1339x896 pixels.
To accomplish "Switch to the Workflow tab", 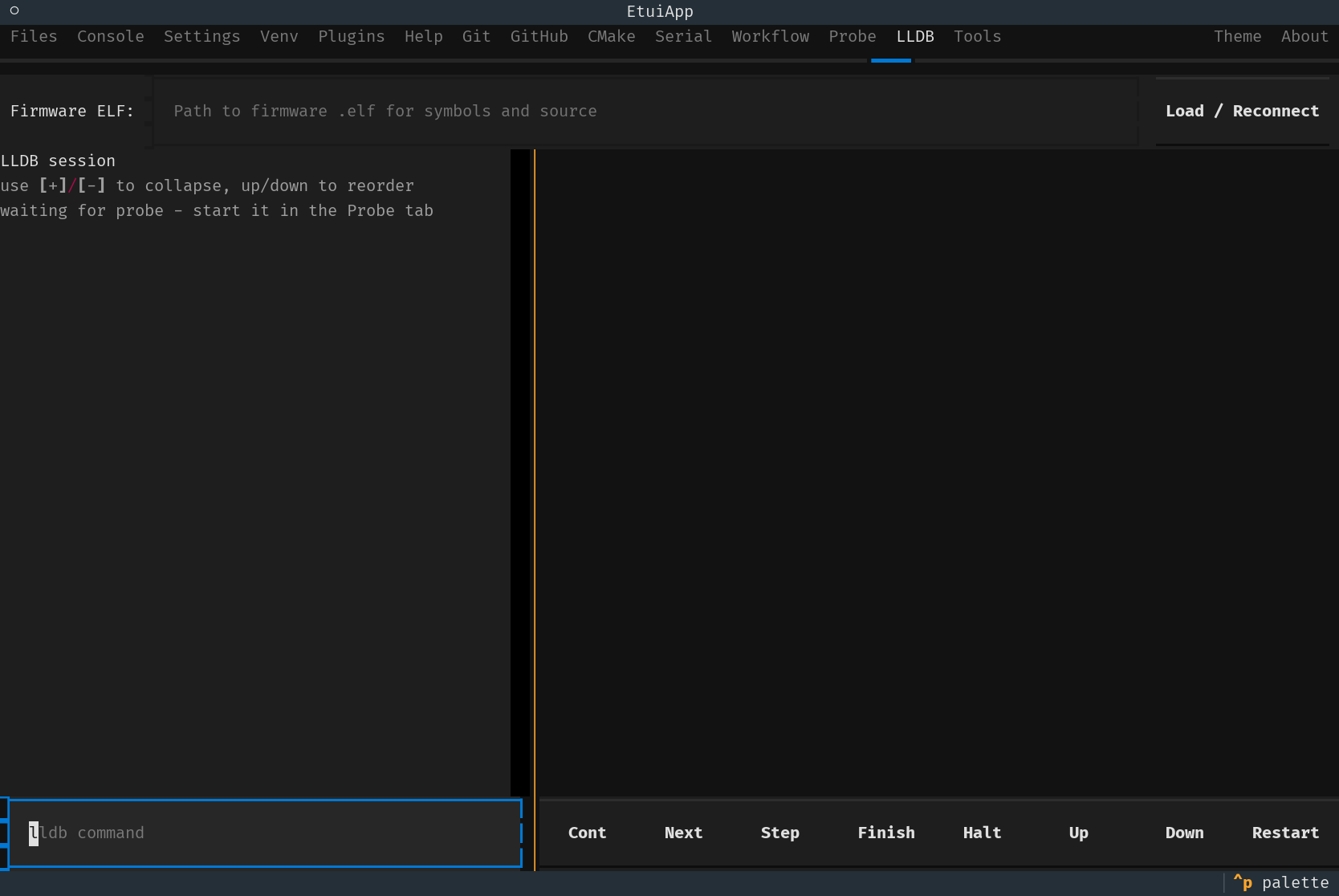I will pyautogui.click(x=771, y=36).
